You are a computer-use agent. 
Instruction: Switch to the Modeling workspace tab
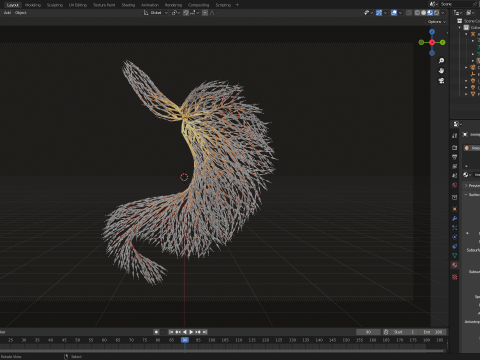tap(33, 5)
